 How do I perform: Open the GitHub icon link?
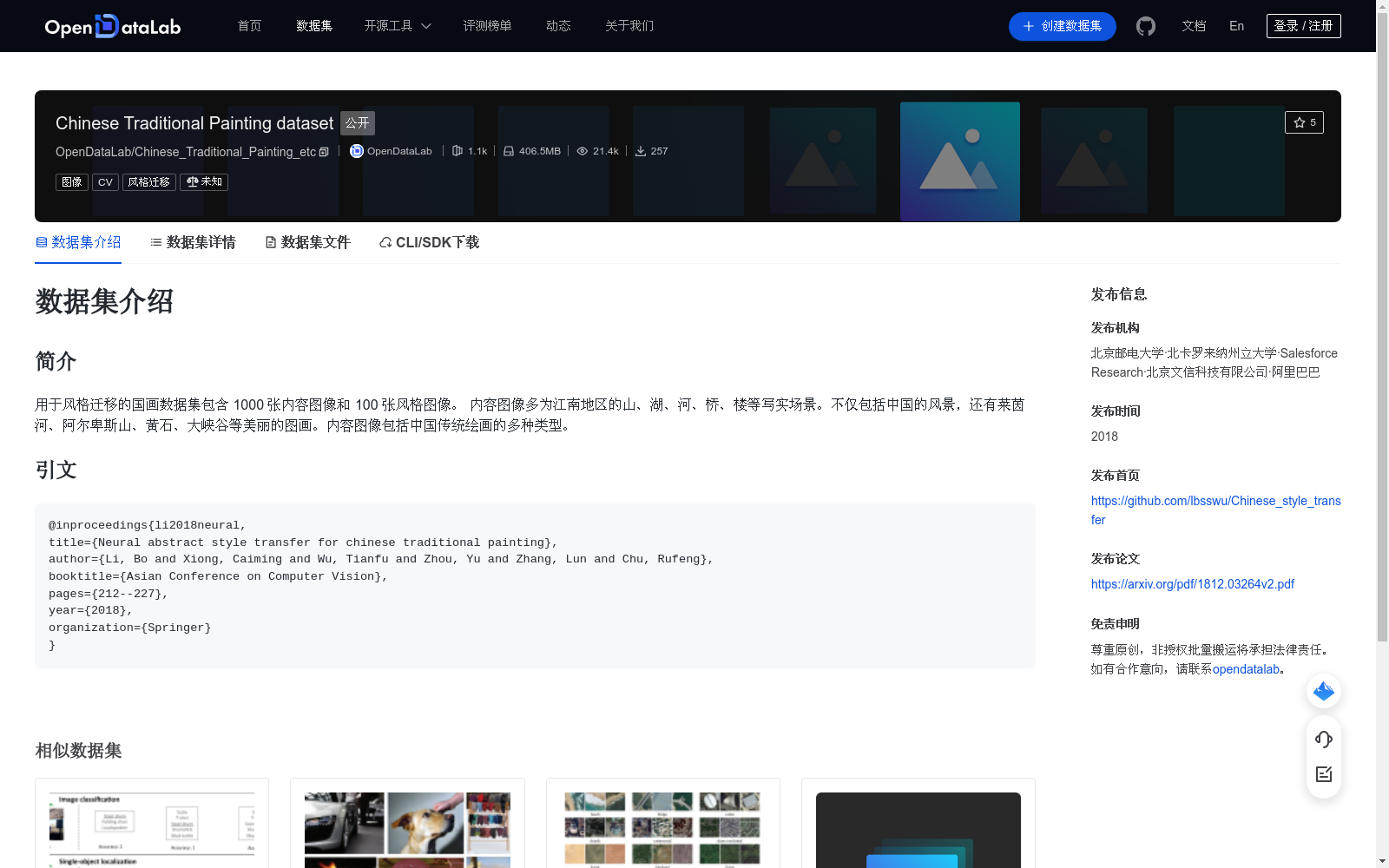tap(1146, 26)
